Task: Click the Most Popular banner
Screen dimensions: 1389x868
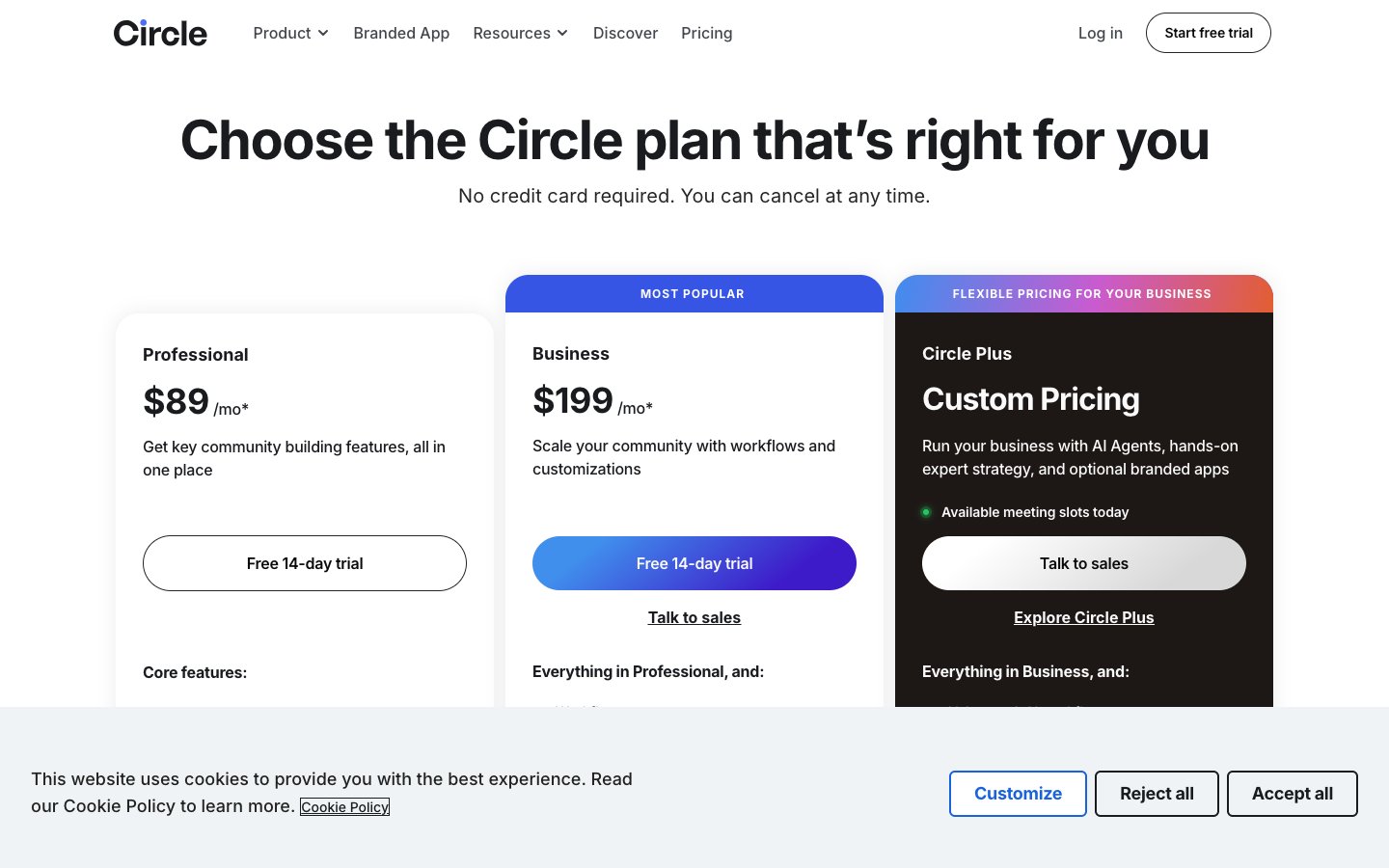Action: point(693,294)
